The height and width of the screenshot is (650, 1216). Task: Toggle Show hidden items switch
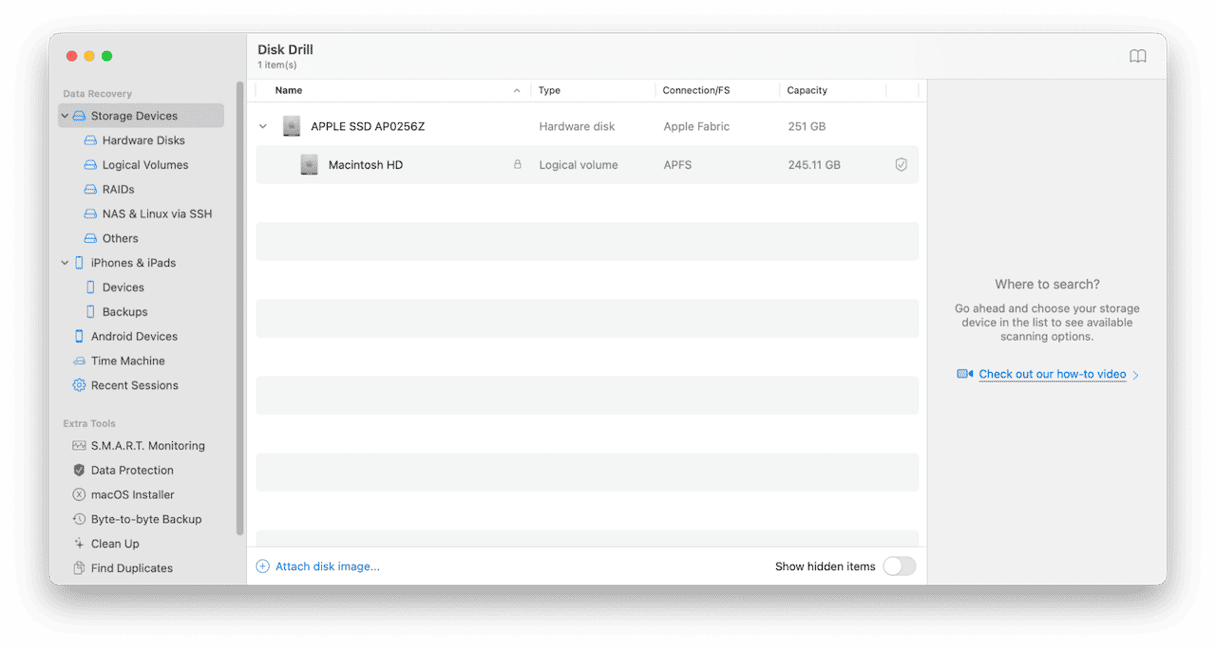point(898,566)
